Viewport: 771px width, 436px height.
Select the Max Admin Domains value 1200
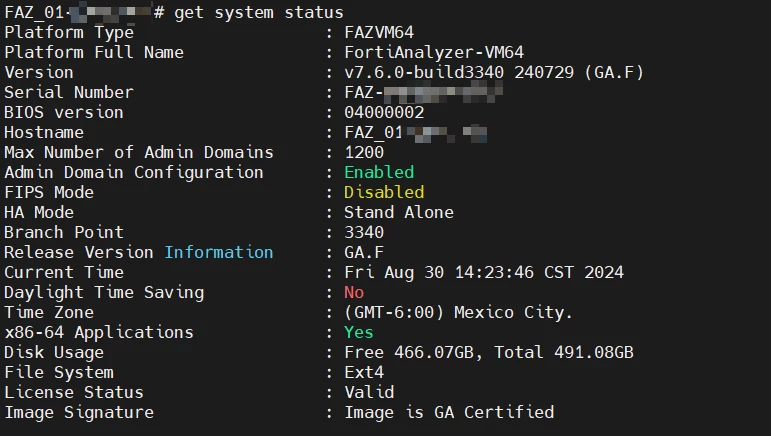click(x=364, y=152)
